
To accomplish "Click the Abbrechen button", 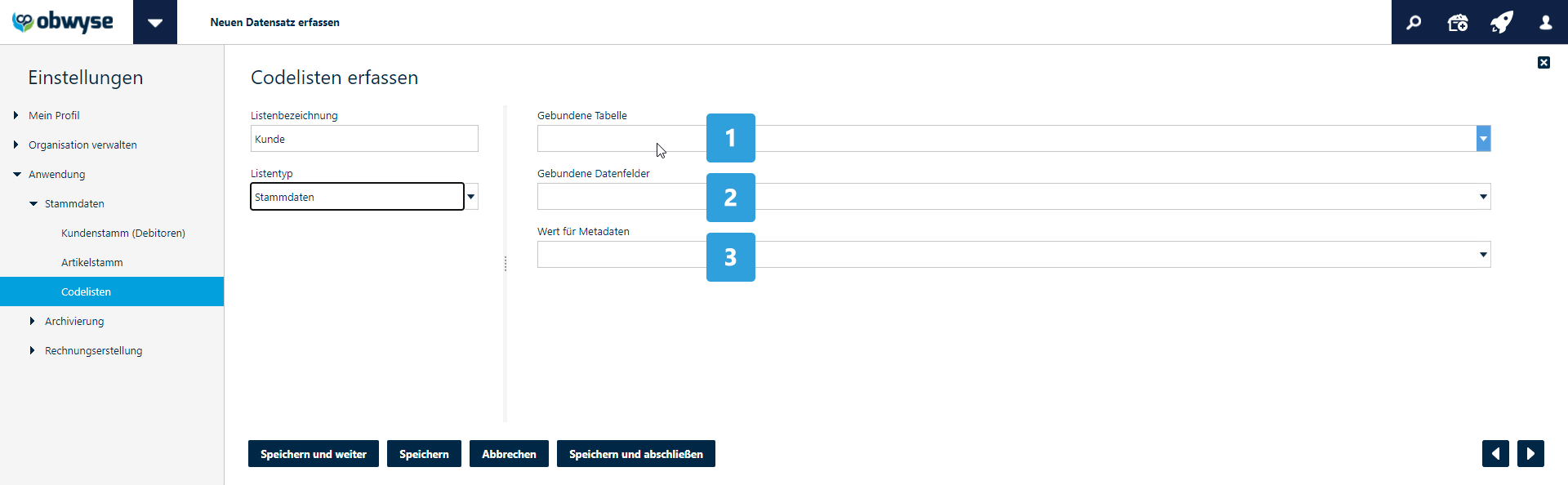I will tap(509, 454).
